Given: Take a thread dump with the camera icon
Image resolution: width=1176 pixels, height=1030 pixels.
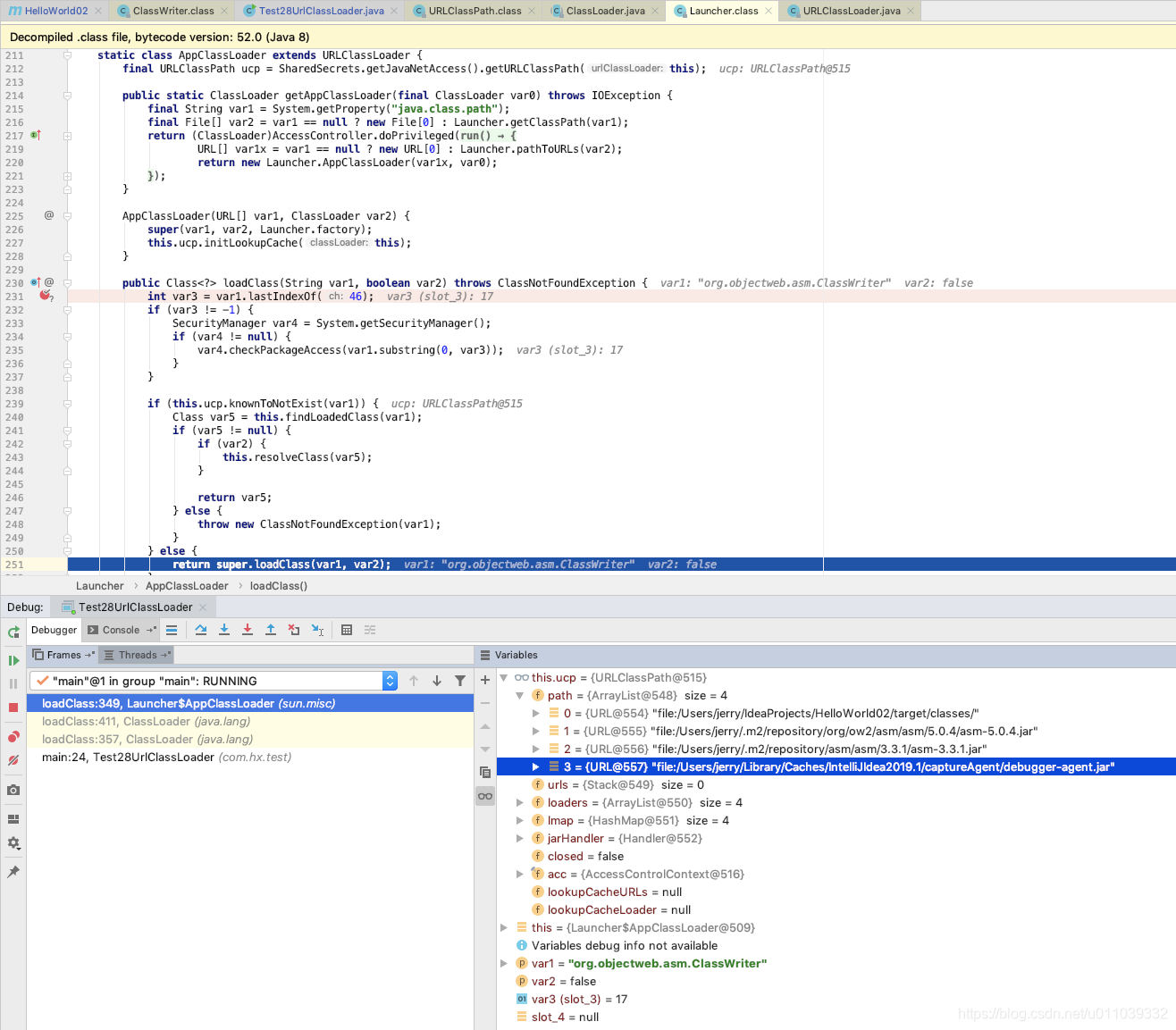Looking at the screenshot, I should (13, 790).
